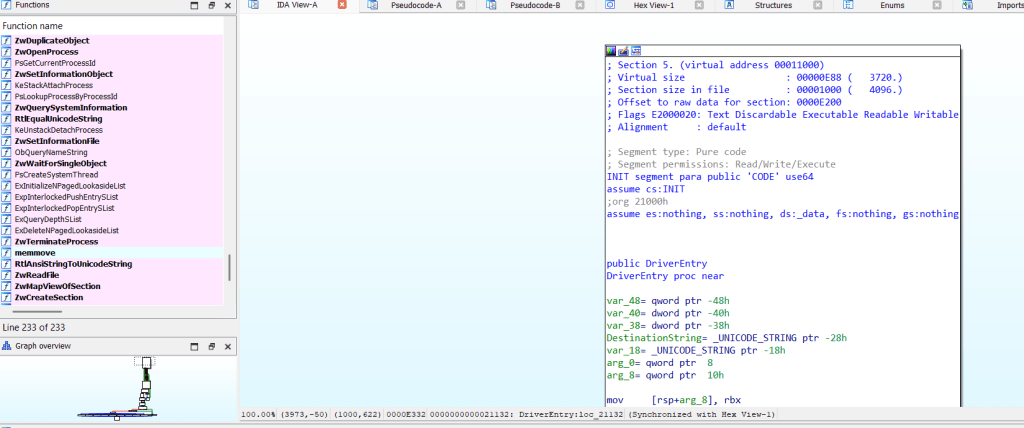
Task: Click the Functions list vertical scrollbar
Action: click(x=230, y=267)
